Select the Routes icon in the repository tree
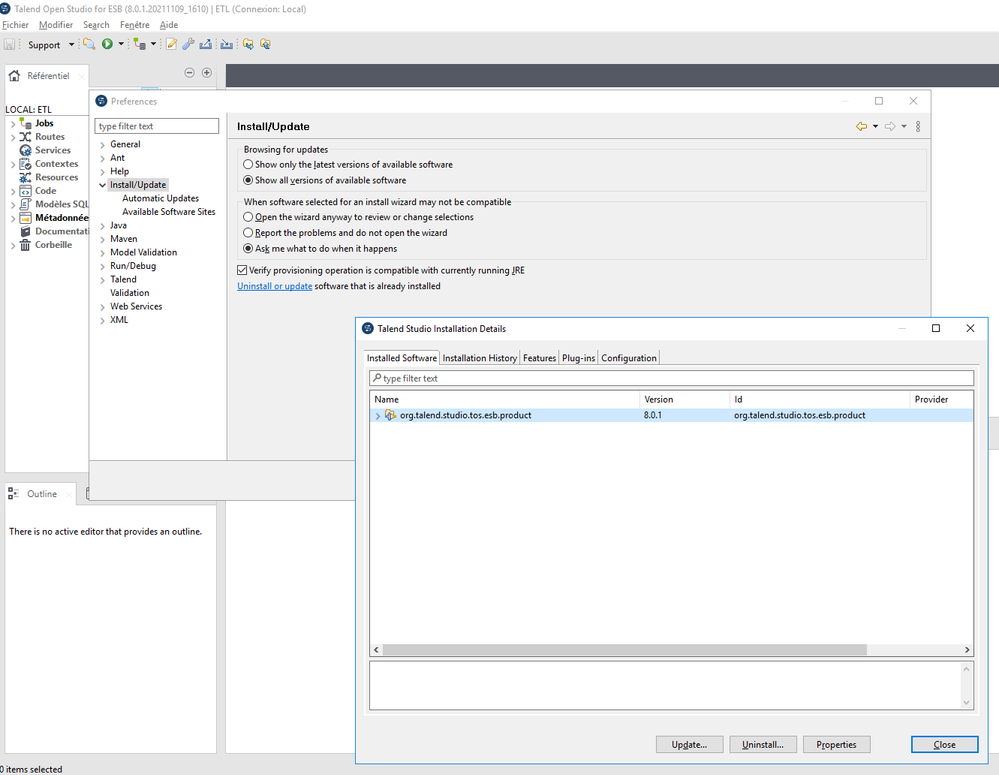 [25, 136]
